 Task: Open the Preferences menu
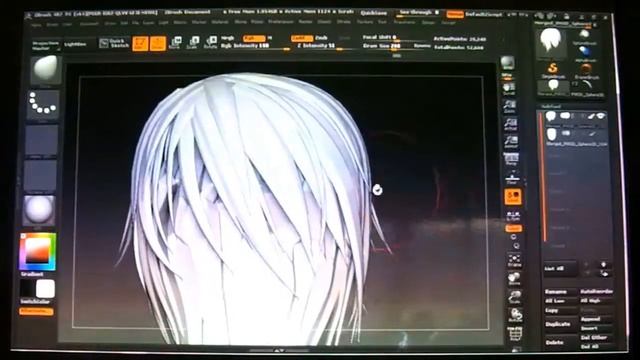280,22
